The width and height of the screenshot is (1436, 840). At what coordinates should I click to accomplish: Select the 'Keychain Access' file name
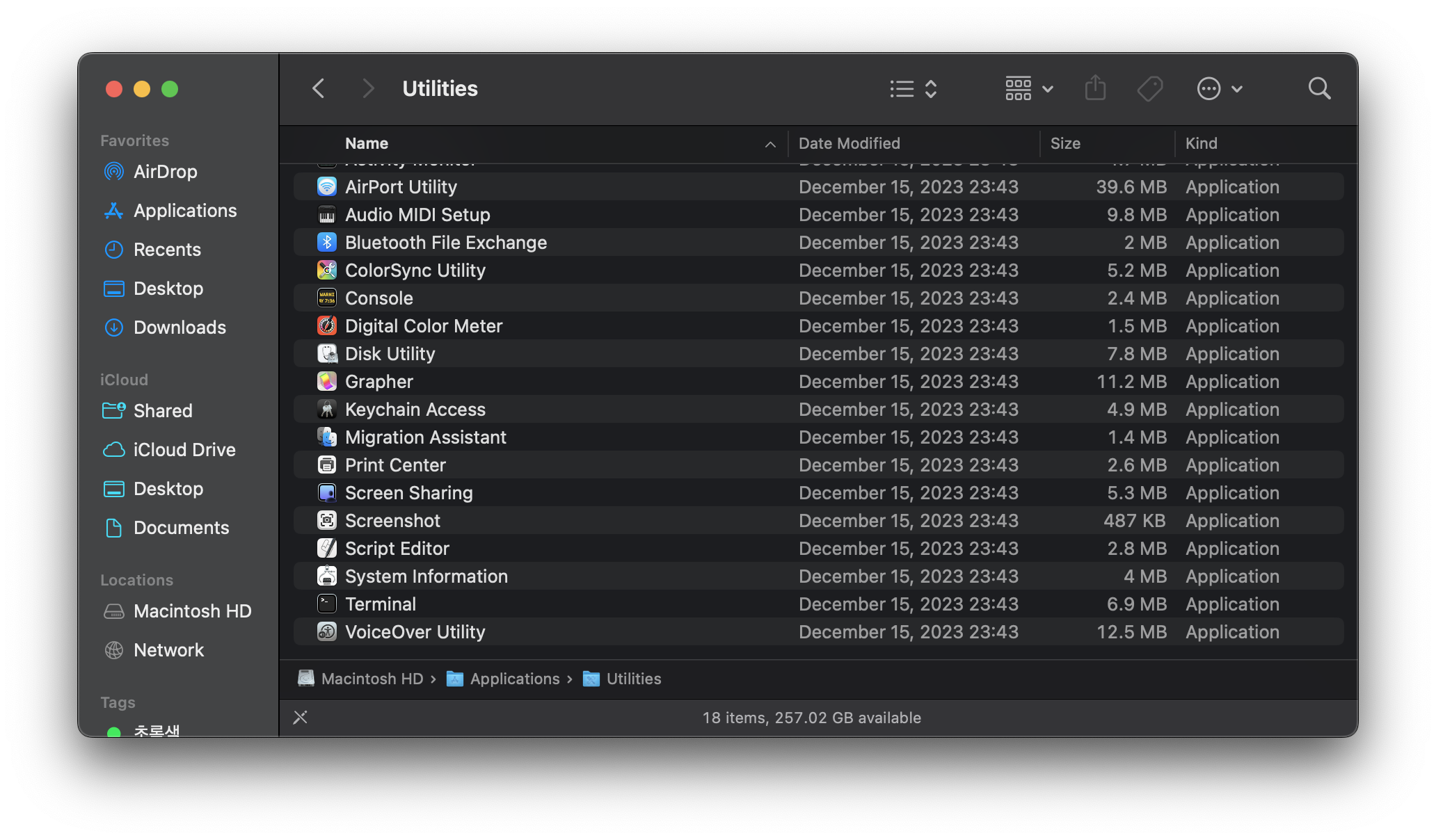pos(415,409)
